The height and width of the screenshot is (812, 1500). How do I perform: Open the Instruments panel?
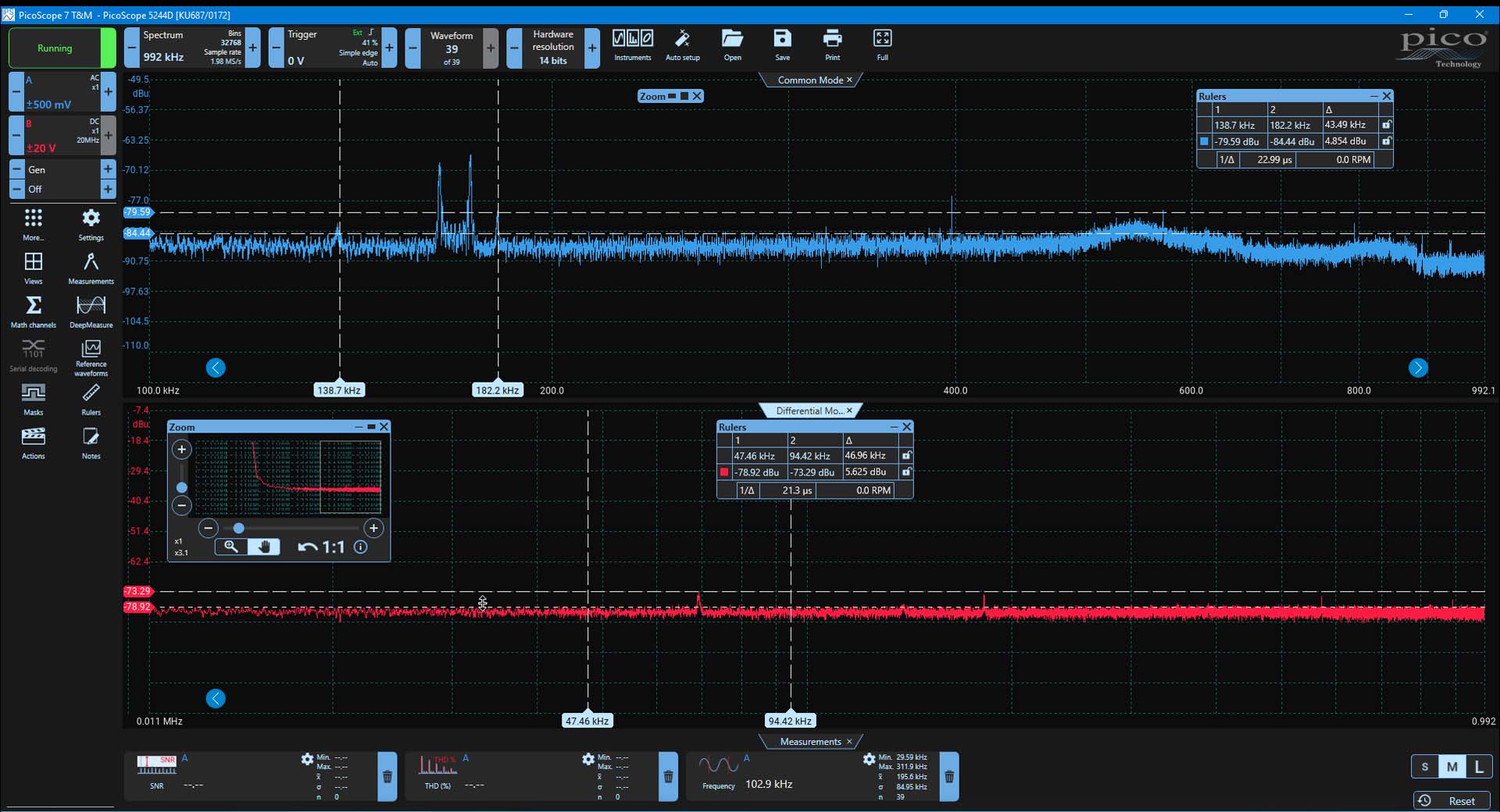coord(632,45)
